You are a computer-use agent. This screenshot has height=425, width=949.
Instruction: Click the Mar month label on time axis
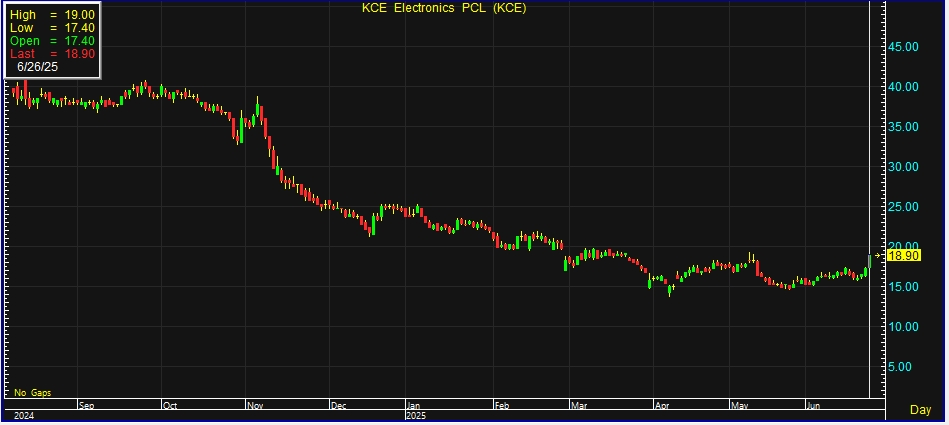click(x=577, y=405)
